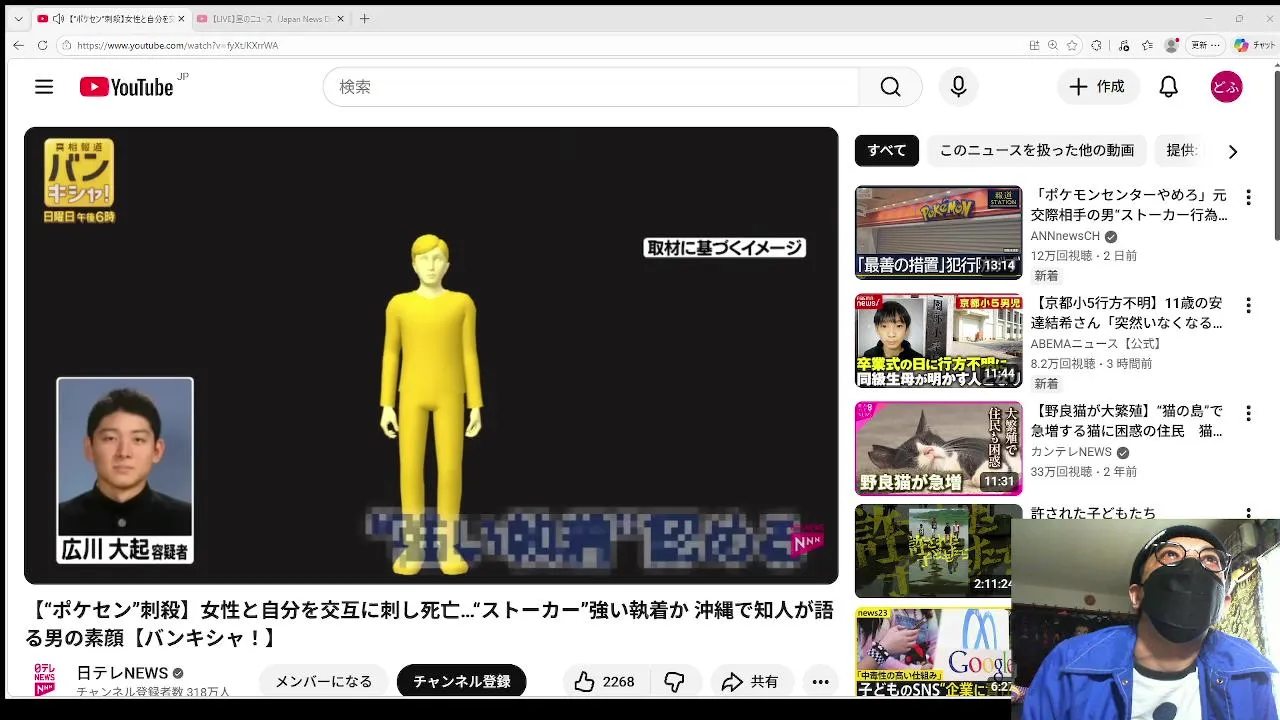Select このニュースを扱った他の動画 chip
The image size is (1280, 720).
click(x=1037, y=150)
